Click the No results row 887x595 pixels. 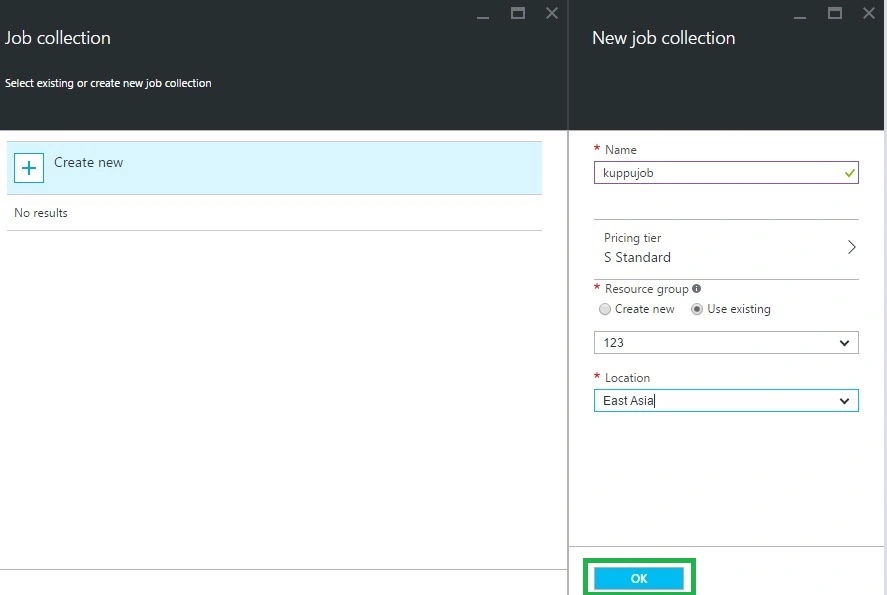point(274,213)
